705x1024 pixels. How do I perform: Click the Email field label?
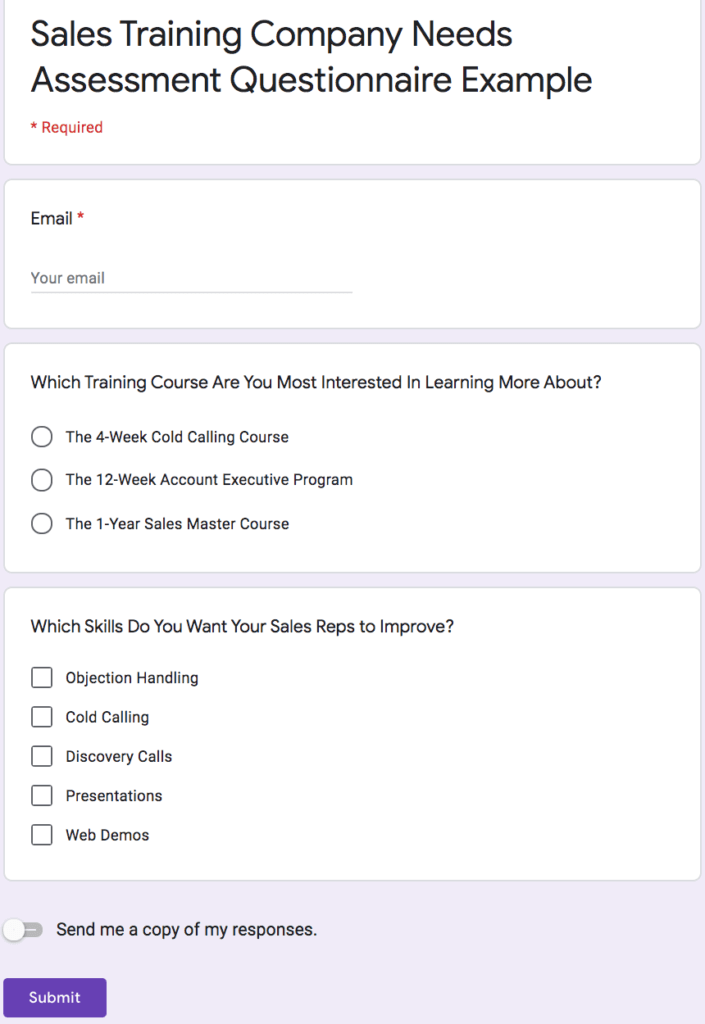click(52, 219)
